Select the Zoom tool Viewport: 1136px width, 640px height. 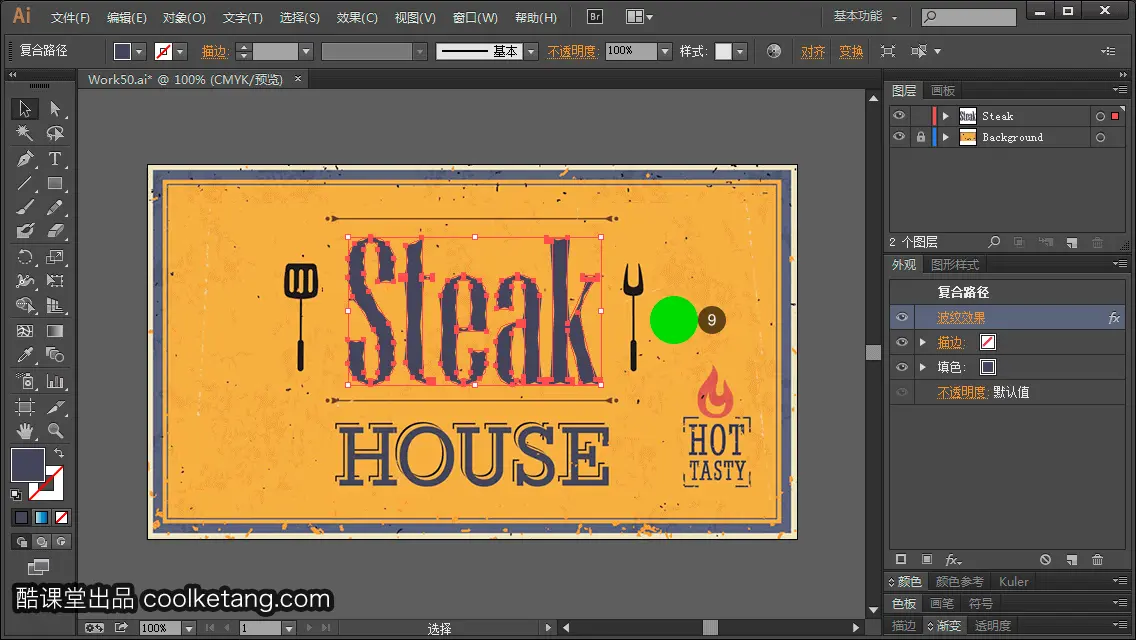click(x=55, y=431)
